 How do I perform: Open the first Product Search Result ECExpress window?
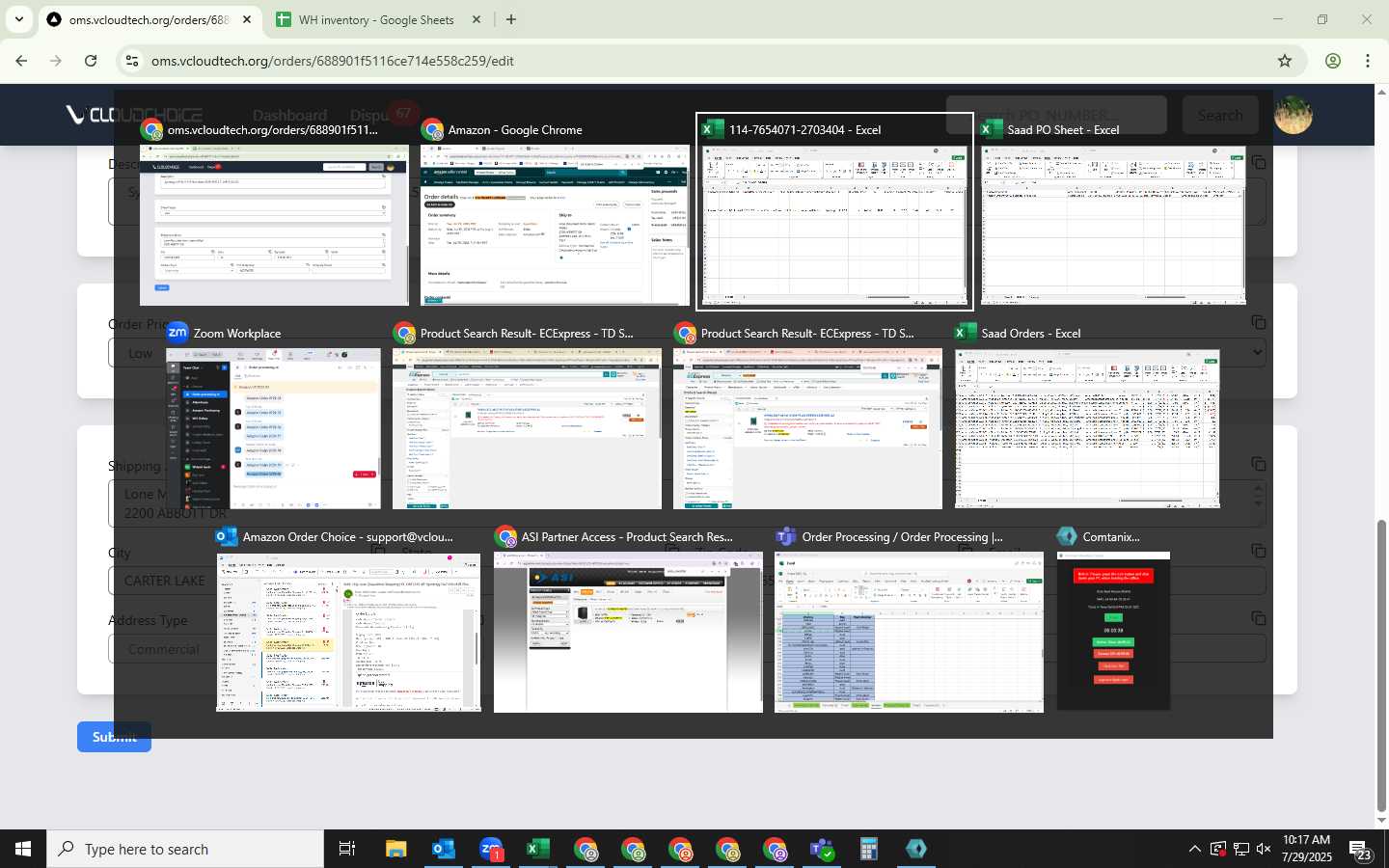[x=527, y=429]
